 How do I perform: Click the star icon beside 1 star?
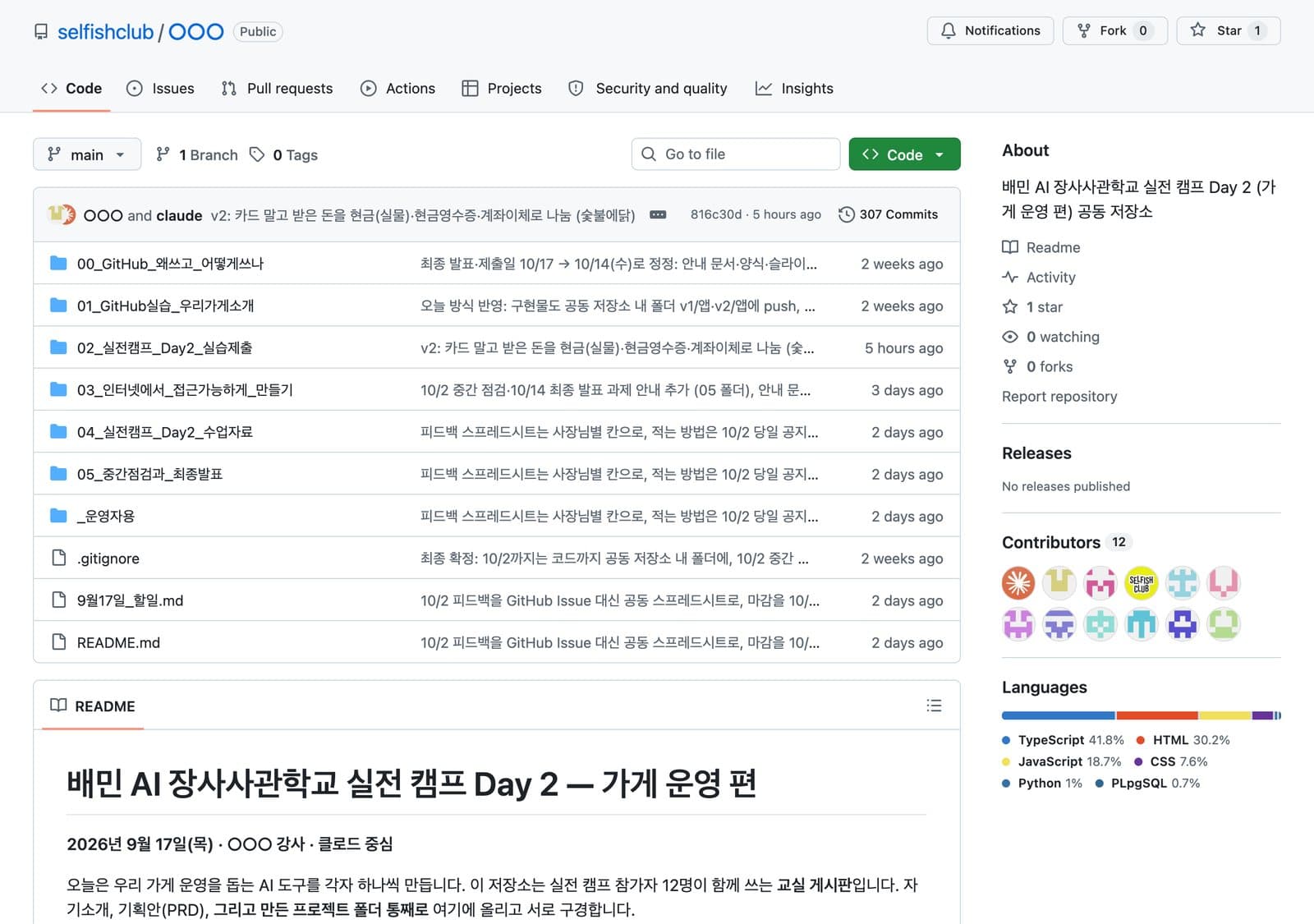coord(1010,306)
